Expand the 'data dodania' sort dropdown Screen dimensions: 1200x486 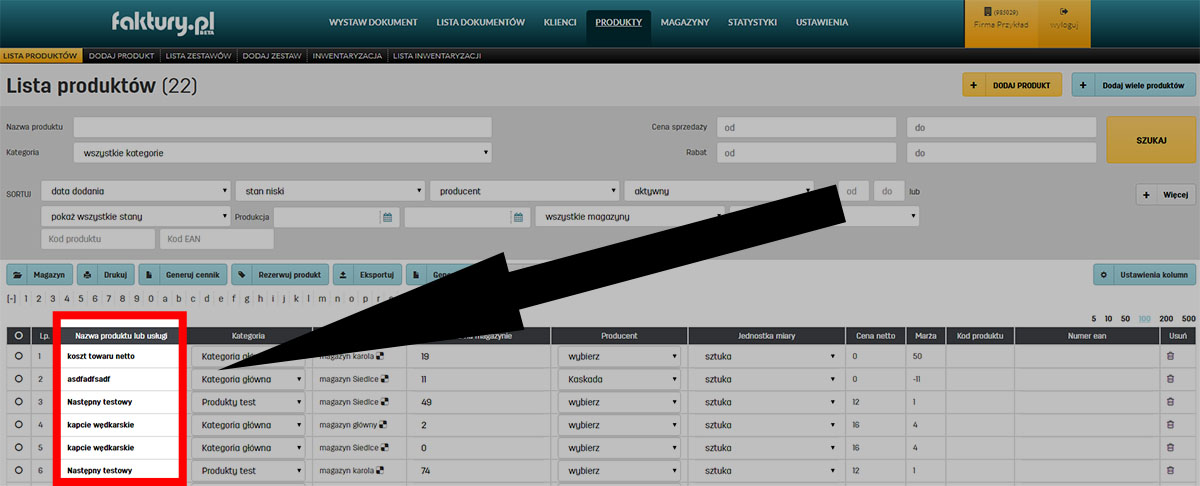pyautogui.click(x=136, y=190)
